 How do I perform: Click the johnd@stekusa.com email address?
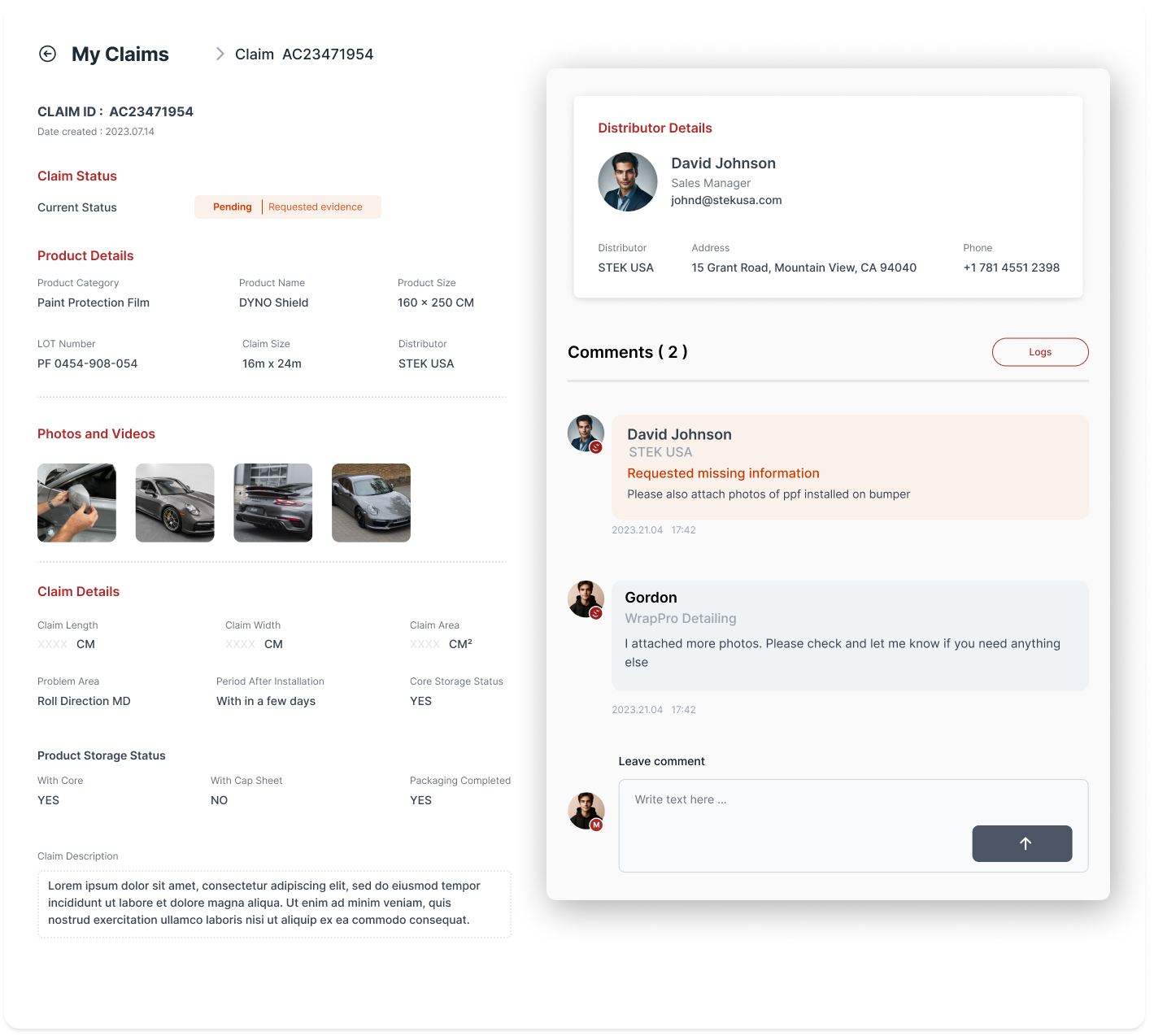pyautogui.click(x=725, y=200)
